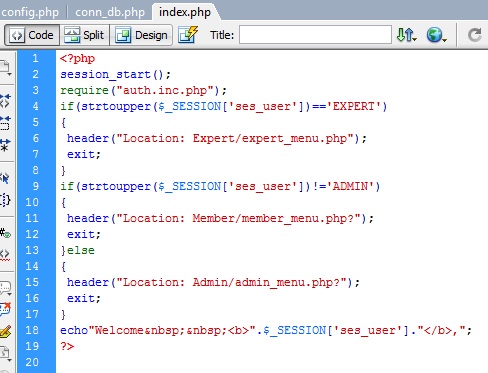Switch to Design view

pyautogui.click(x=141, y=35)
